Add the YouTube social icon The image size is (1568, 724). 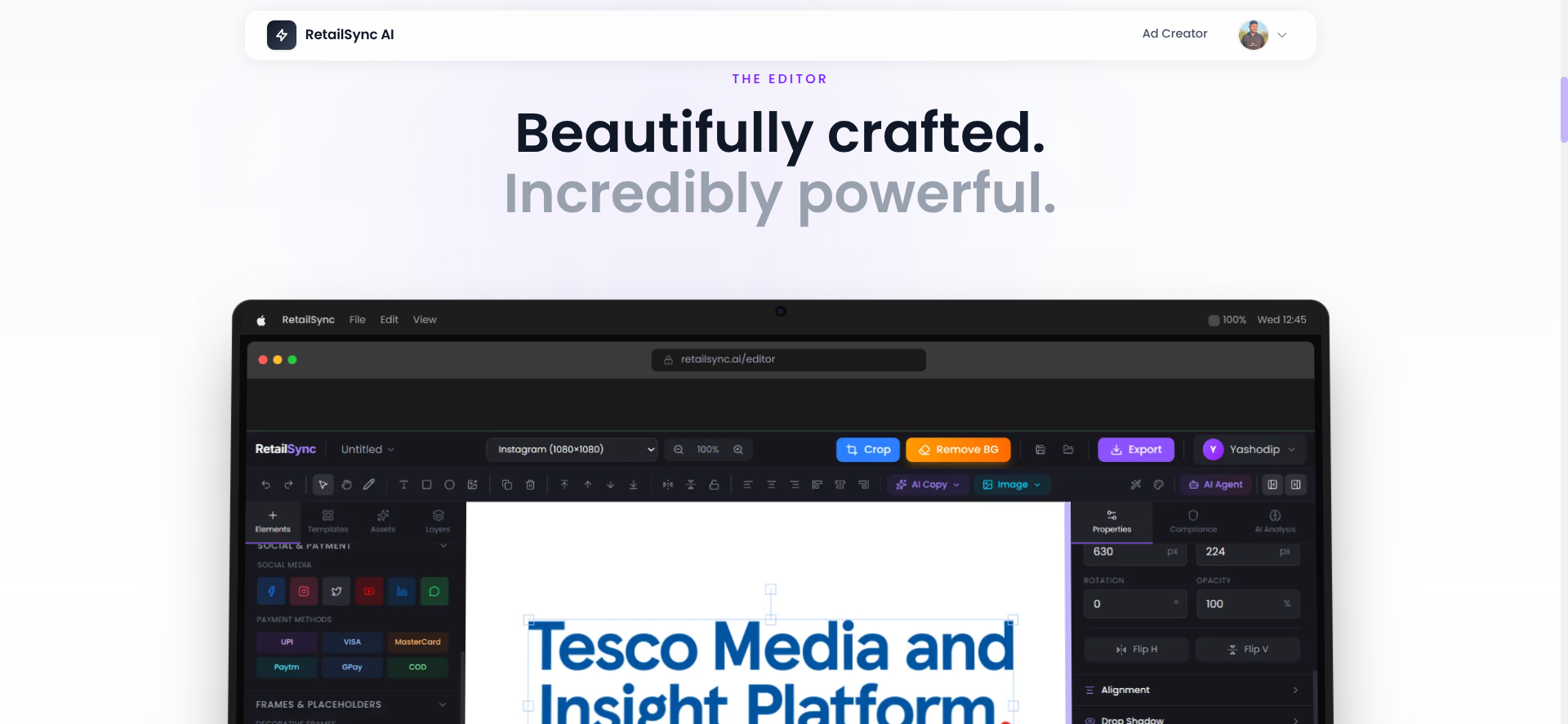(x=369, y=591)
